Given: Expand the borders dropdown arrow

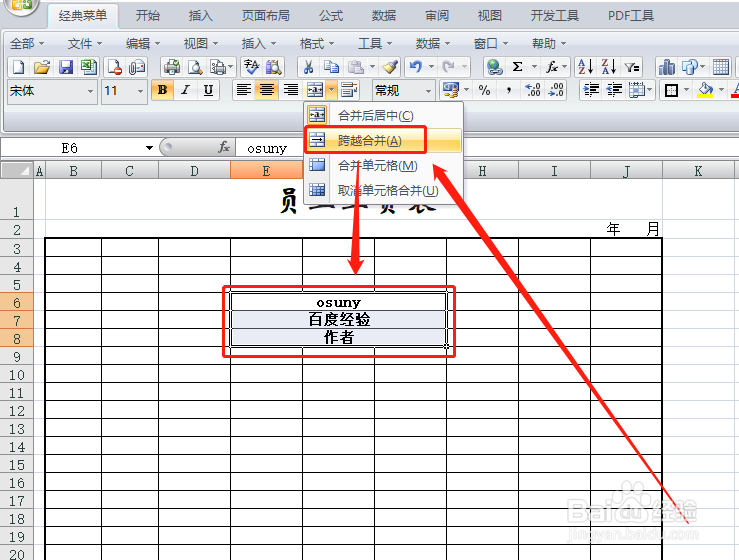Looking at the screenshot, I should pos(686,90).
